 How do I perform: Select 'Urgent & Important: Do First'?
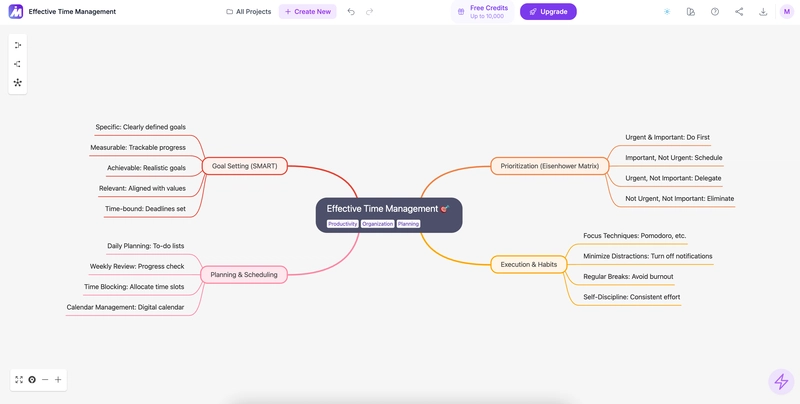(667, 137)
